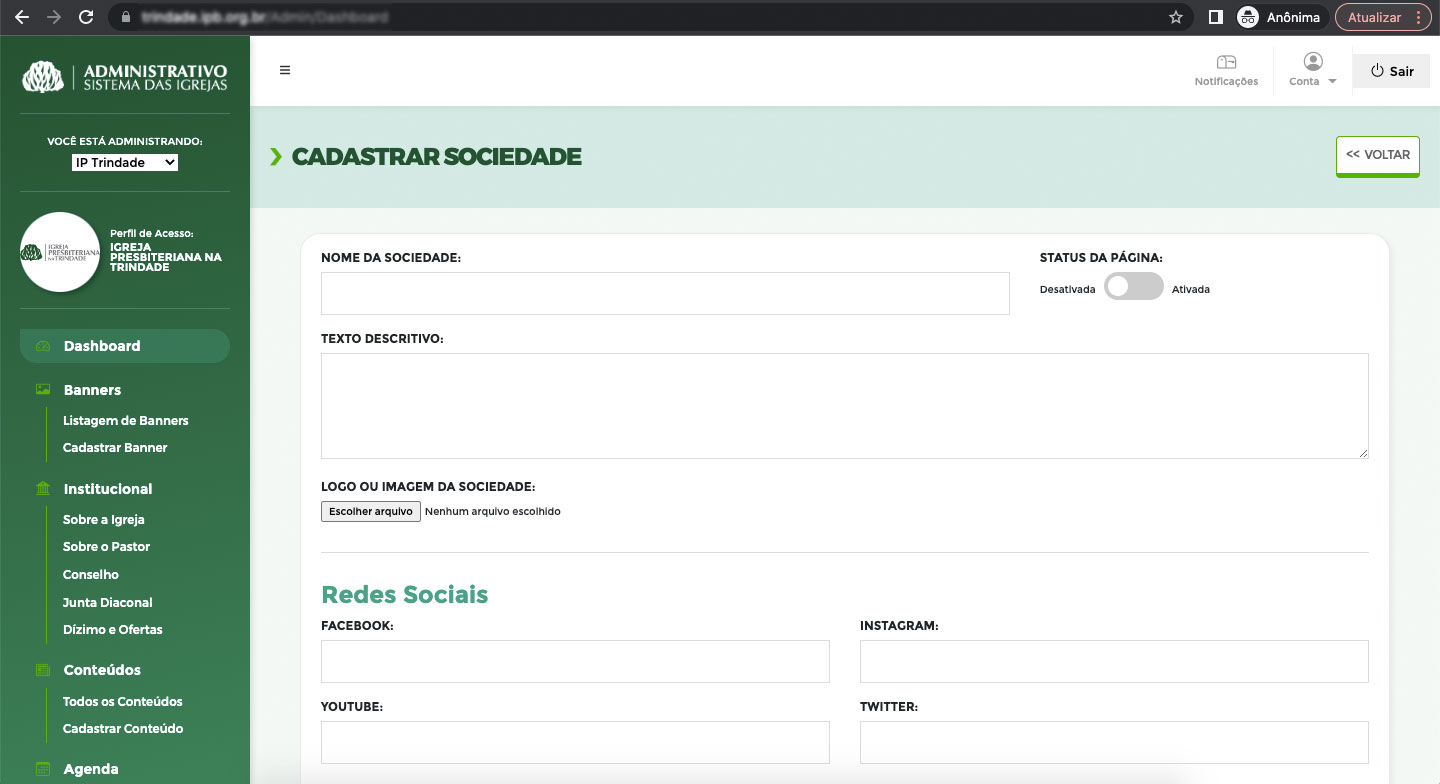The image size is (1440, 784).
Task: Click the Agenda calendar icon
Action: pos(43,769)
